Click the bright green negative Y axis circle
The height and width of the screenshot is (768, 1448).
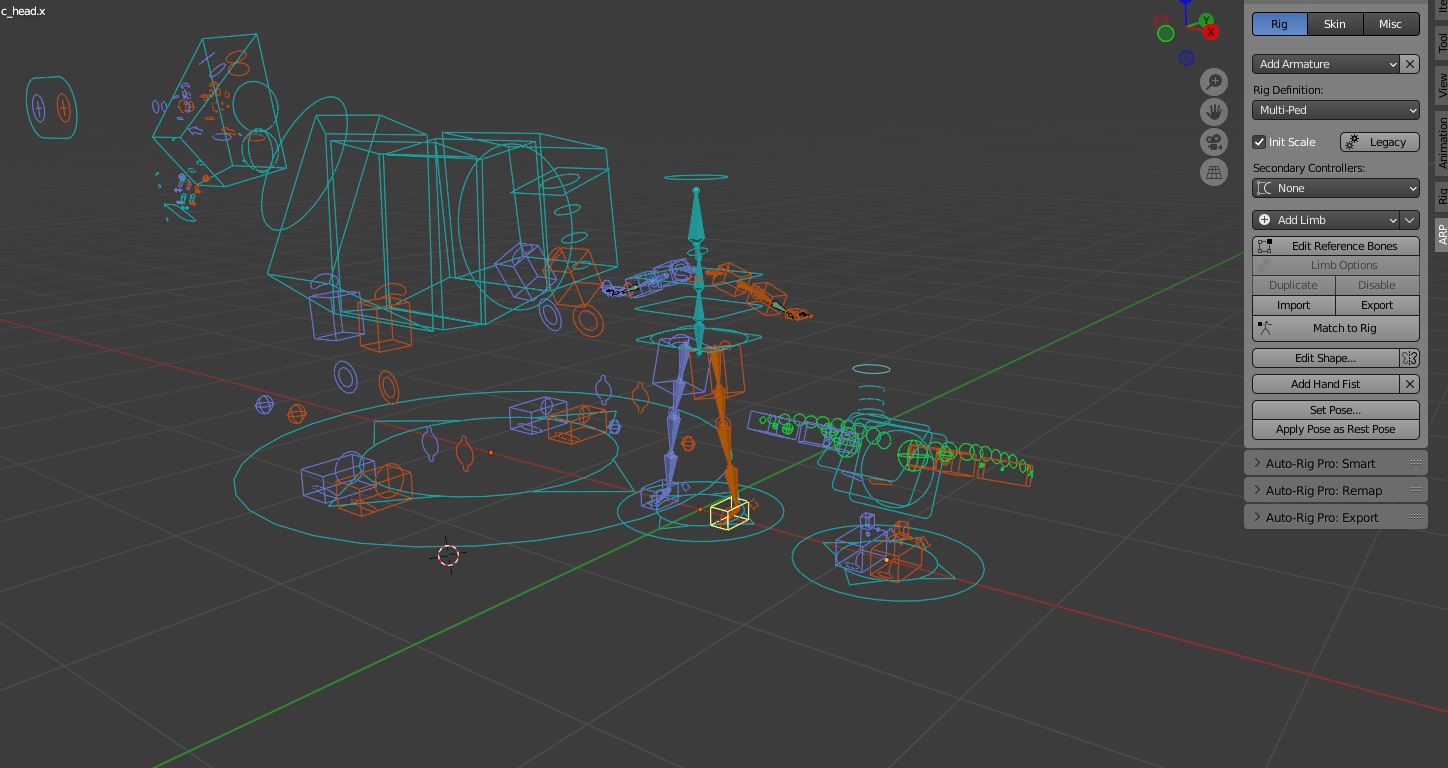tap(1165, 34)
